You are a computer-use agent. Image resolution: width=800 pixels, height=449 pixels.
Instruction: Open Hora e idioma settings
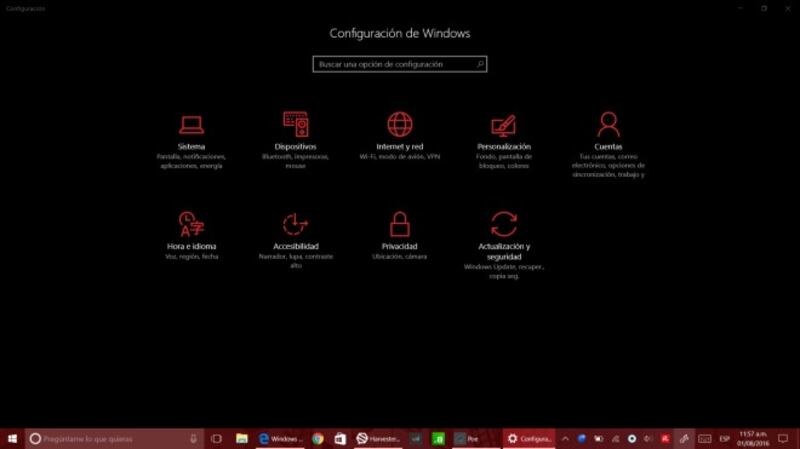pyautogui.click(x=191, y=224)
